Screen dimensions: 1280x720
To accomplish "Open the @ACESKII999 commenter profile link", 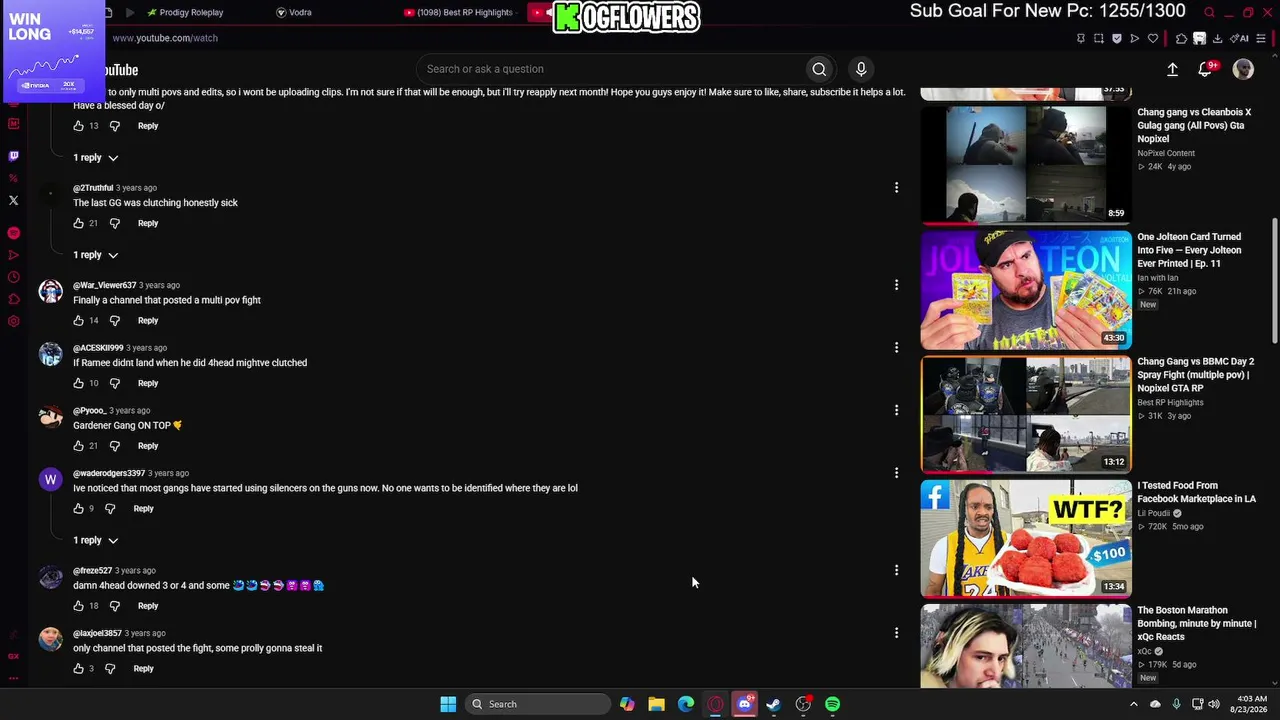I will point(98,348).
